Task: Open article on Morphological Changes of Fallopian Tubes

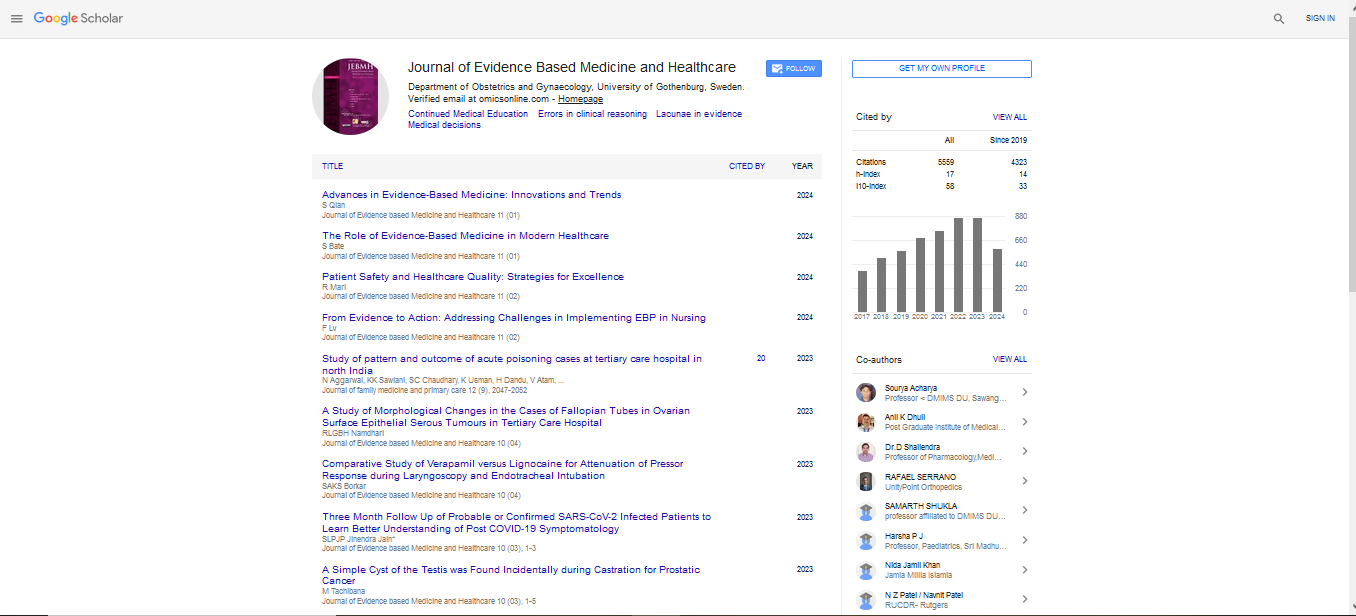Action: click(506, 417)
